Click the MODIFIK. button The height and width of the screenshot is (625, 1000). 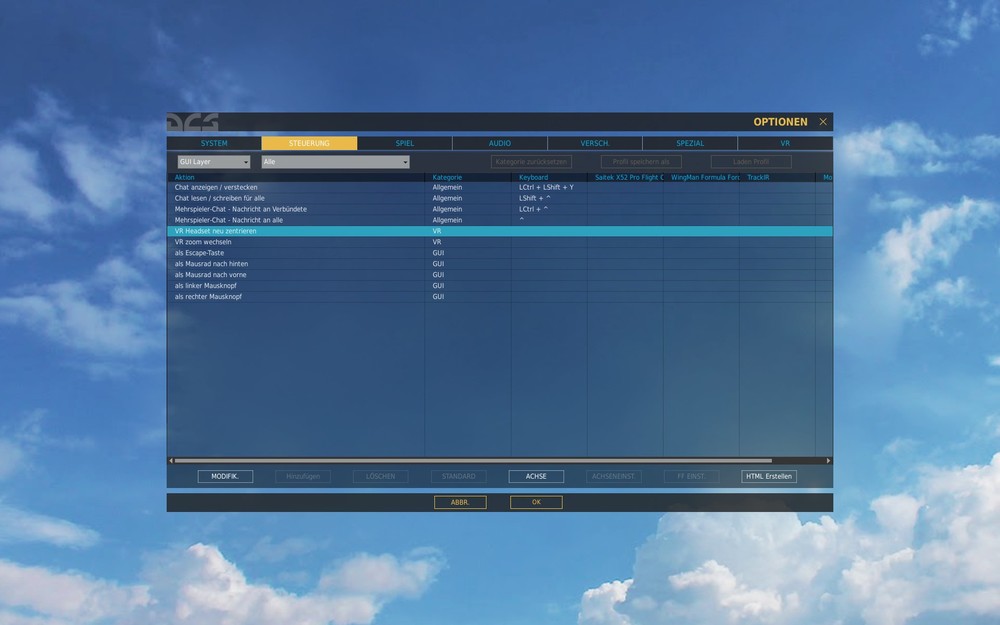pos(225,476)
